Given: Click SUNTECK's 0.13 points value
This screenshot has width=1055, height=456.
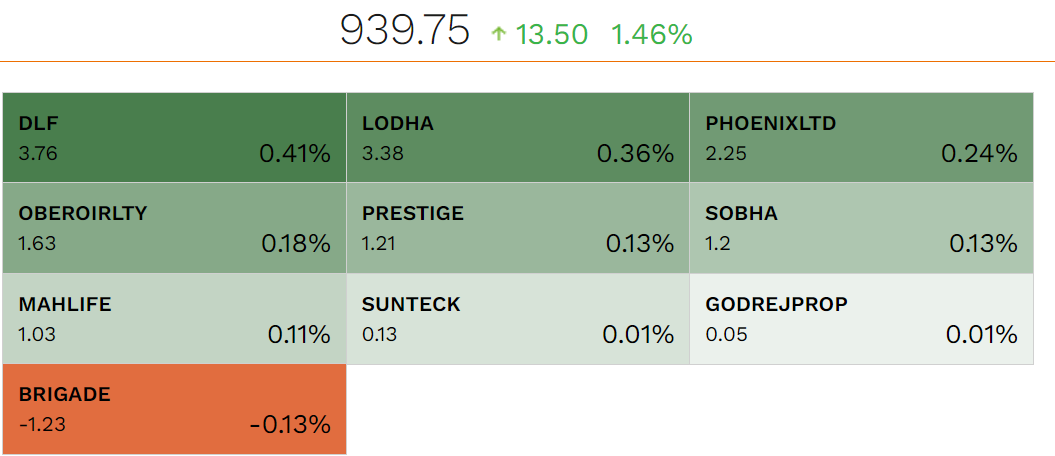Looking at the screenshot, I should tap(379, 335).
